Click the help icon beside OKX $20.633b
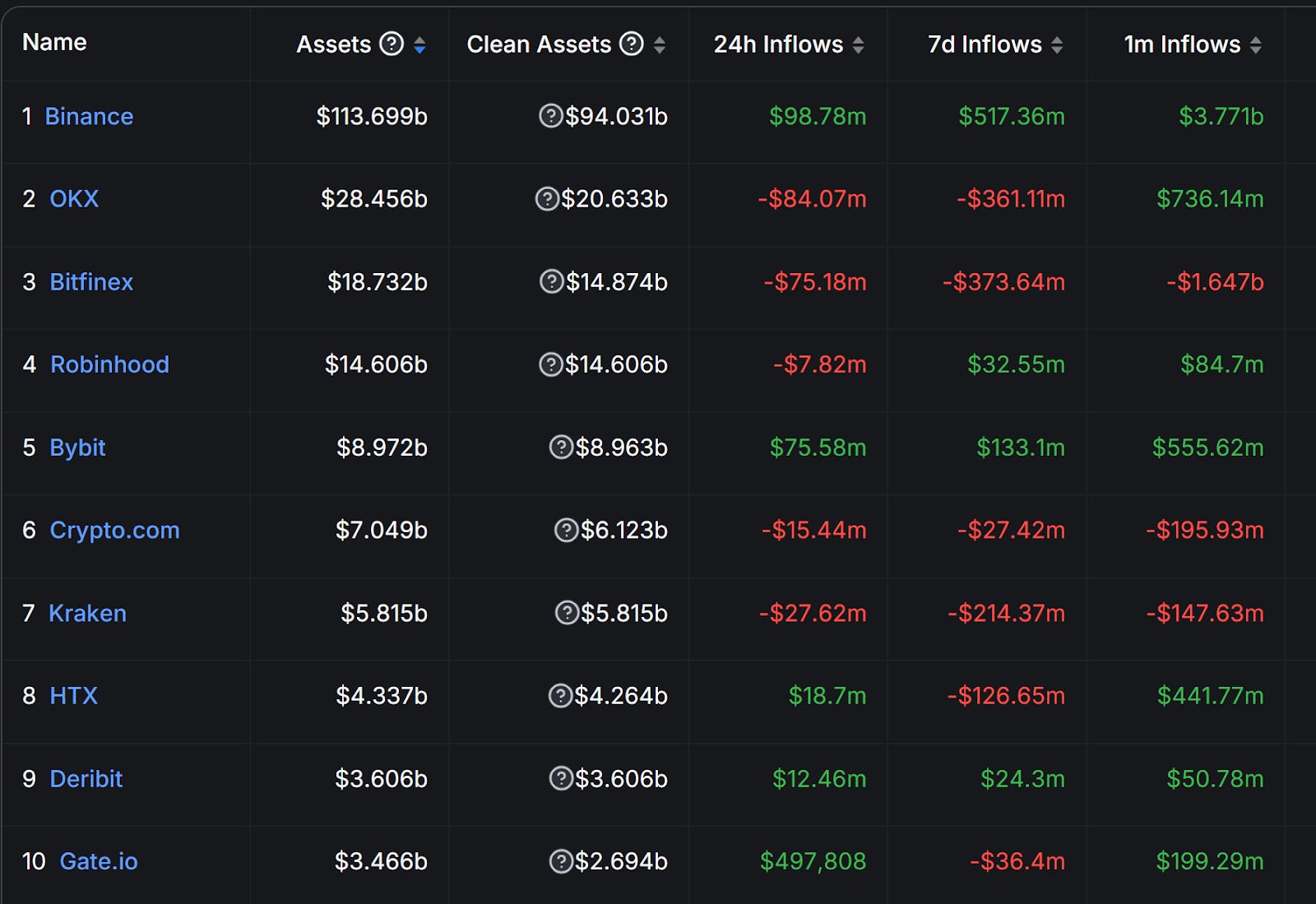This screenshot has height=904, width=1316. coord(547,198)
